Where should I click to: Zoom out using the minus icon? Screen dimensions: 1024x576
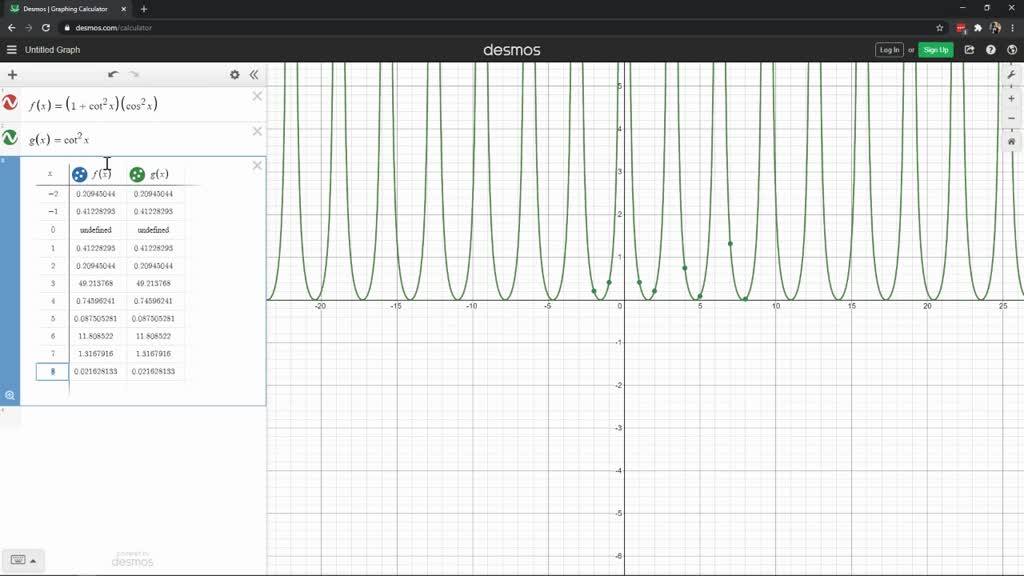point(1011,119)
